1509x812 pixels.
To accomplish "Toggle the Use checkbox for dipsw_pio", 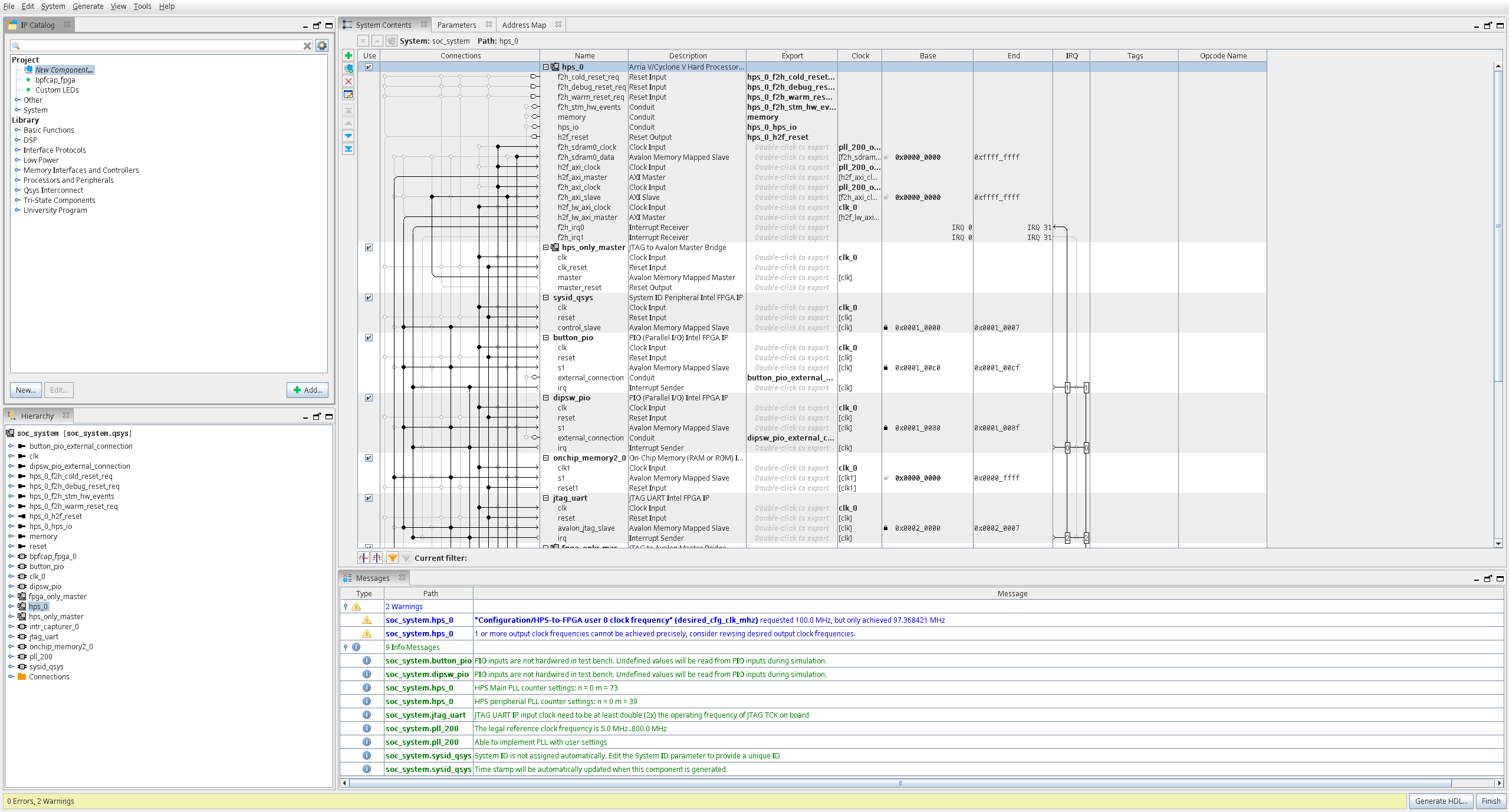I will pos(369,398).
